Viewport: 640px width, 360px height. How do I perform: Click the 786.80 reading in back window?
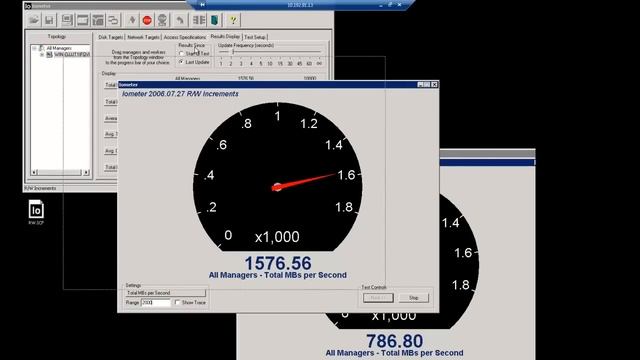(x=394, y=341)
